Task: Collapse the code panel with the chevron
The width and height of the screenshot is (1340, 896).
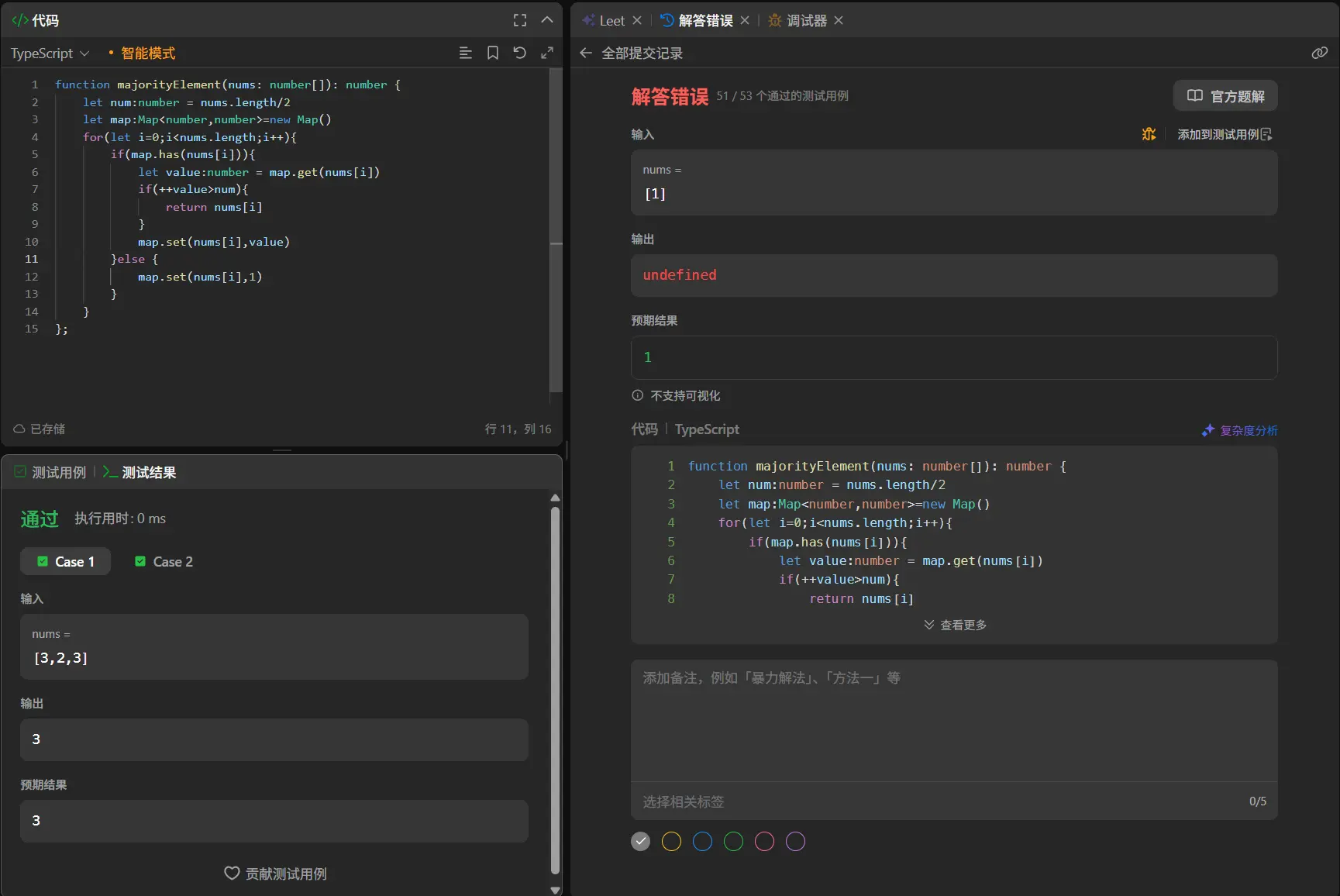Action: point(547,20)
